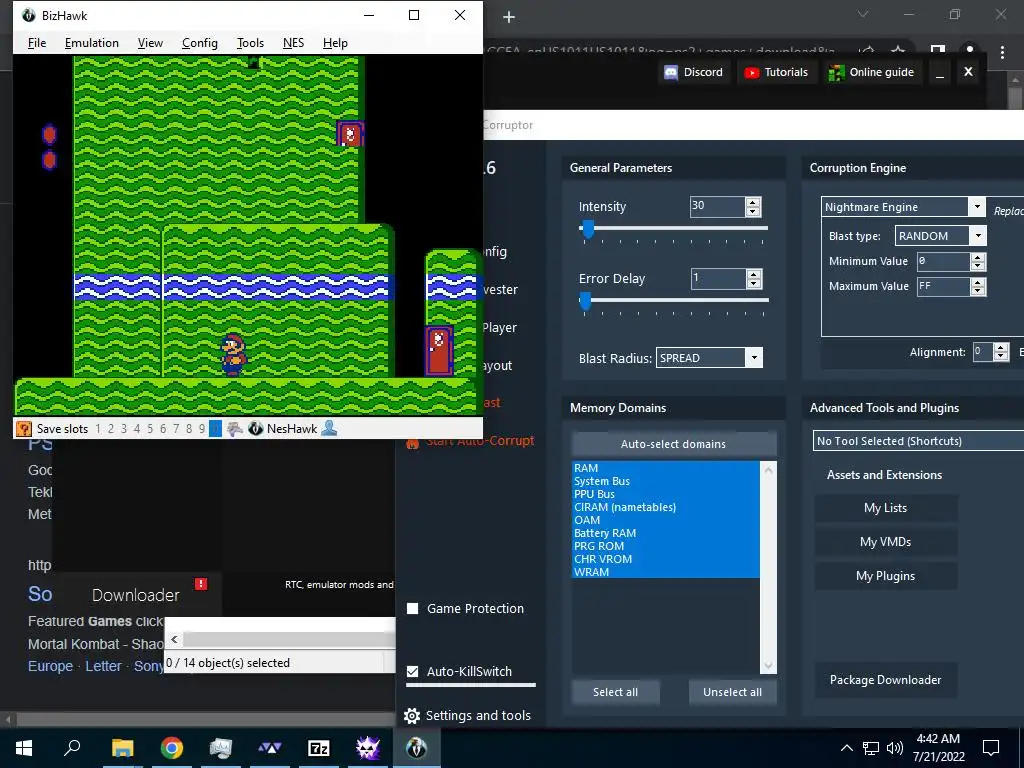Click the BizHawk window title icon
Screen dimensions: 1024x768
tap(29, 15)
